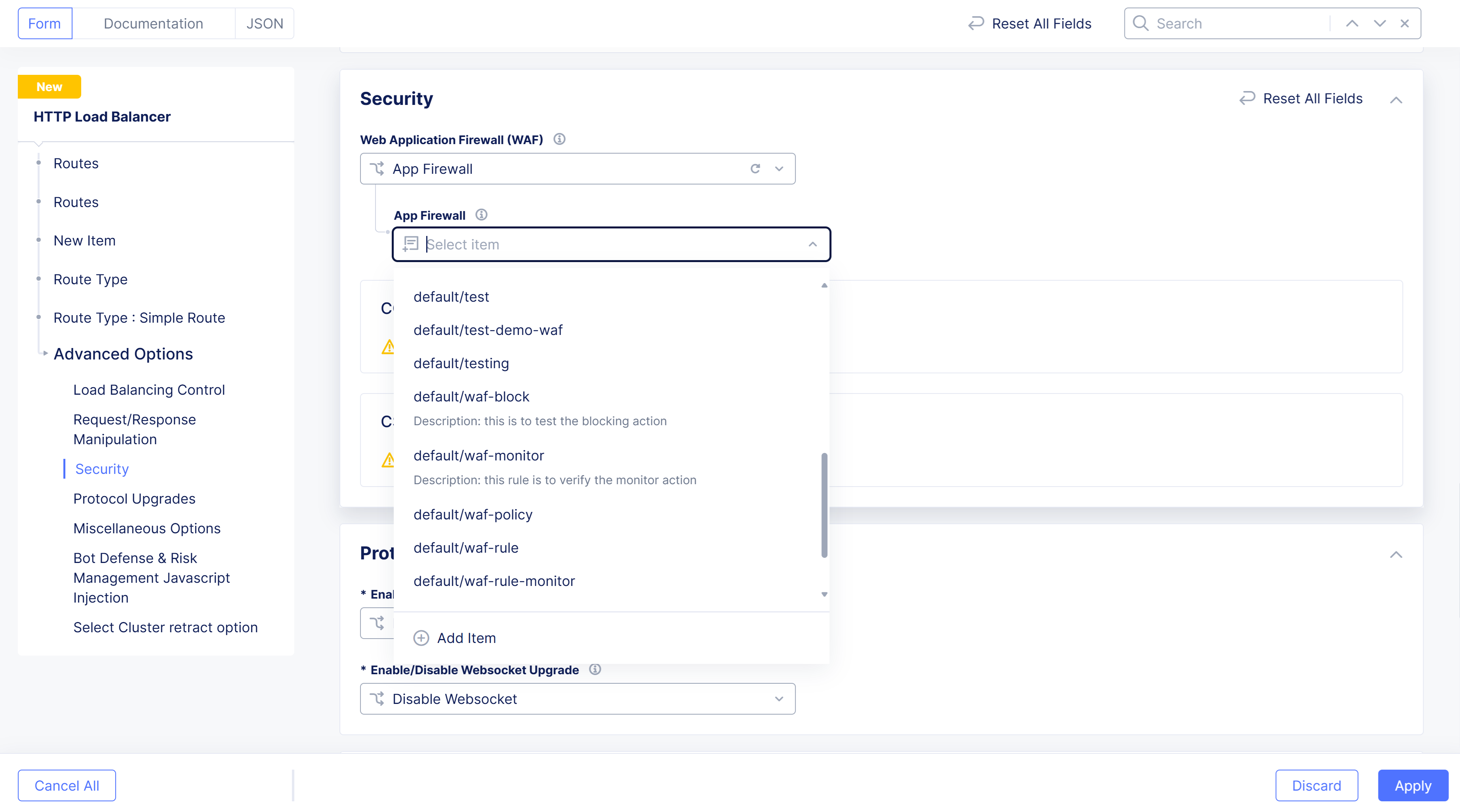
Task: Click the App Firewall info icon
Action: tap(481, 215)
